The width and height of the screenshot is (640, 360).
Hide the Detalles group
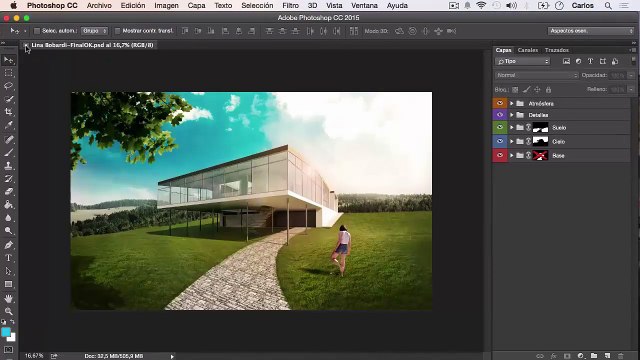pyautogui.click(x=500, y=115)
